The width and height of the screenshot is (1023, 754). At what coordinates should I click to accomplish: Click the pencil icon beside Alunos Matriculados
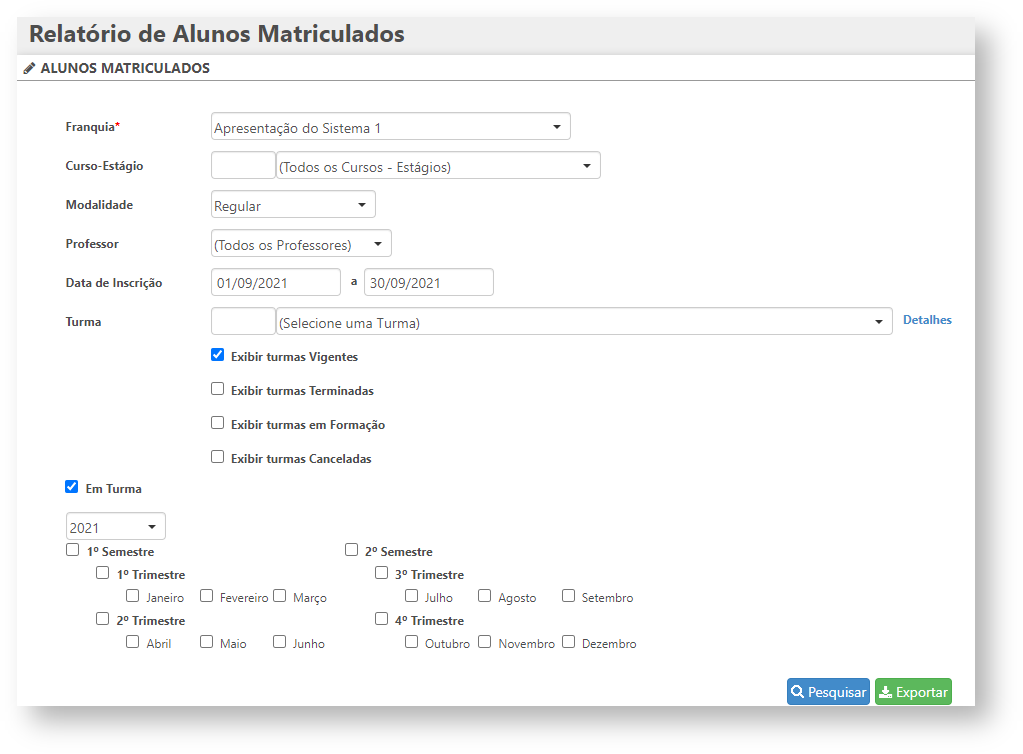point(29,69)
